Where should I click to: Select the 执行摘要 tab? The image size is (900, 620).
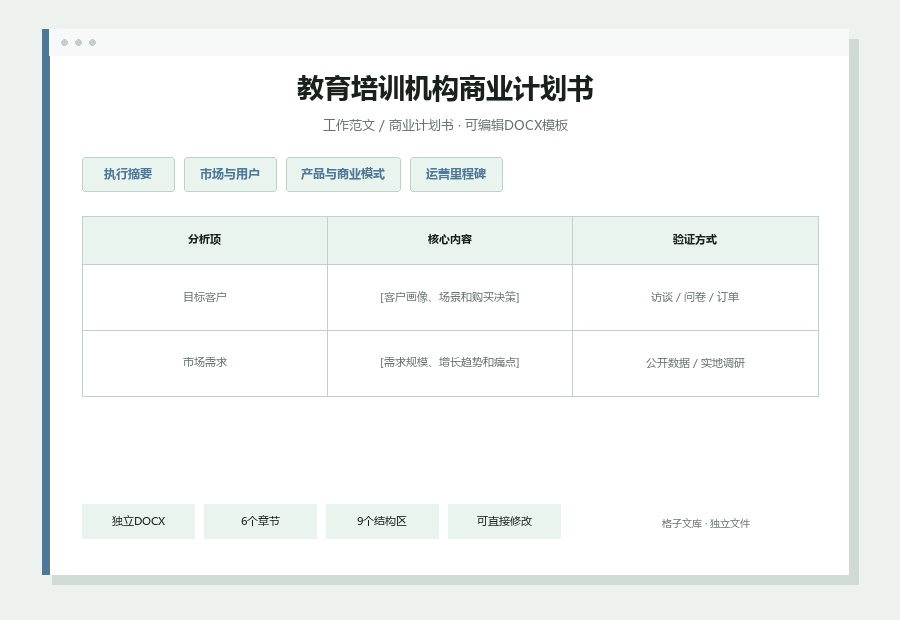coord(128,175)
